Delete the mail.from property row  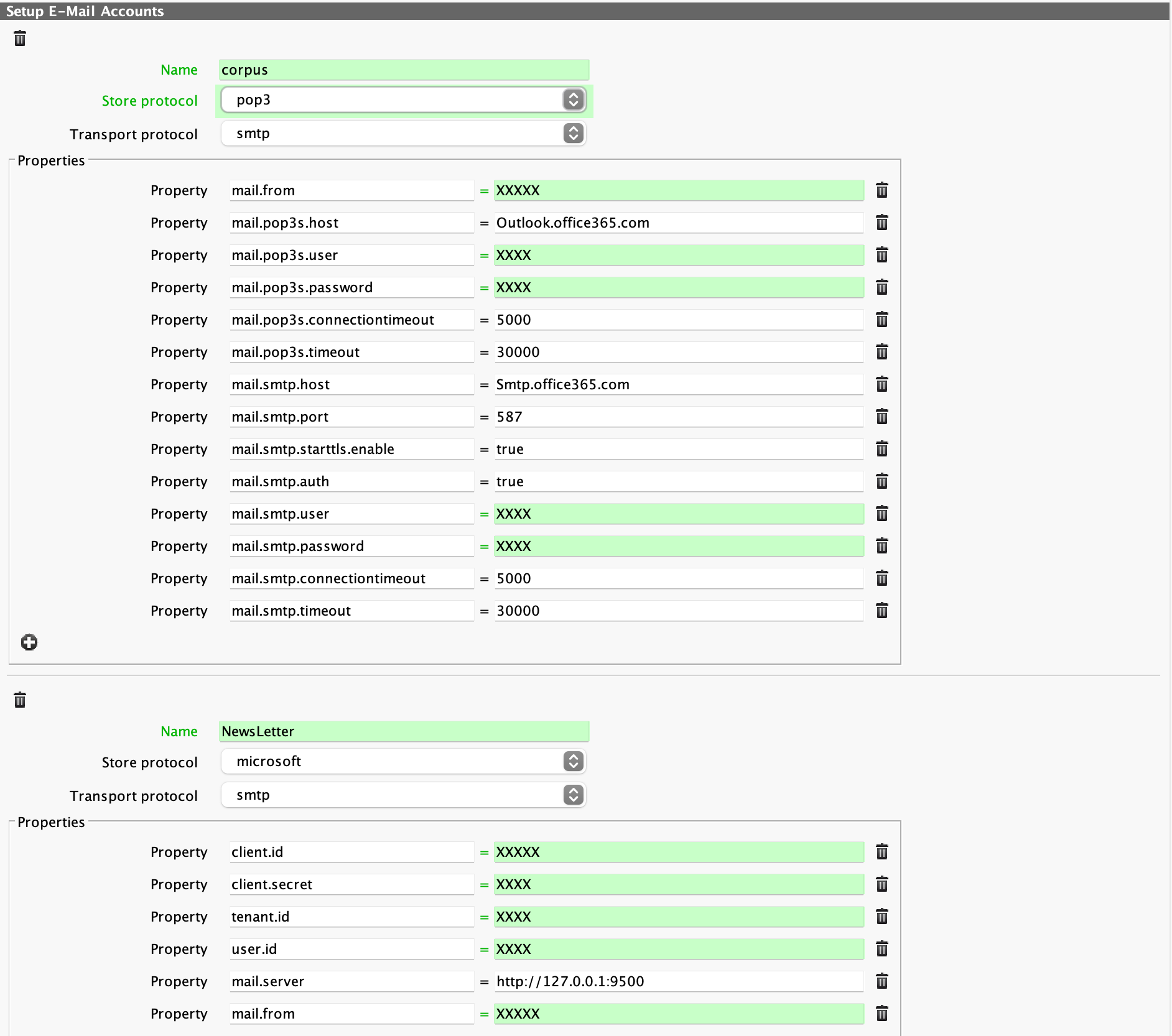[x=881, y=190]
